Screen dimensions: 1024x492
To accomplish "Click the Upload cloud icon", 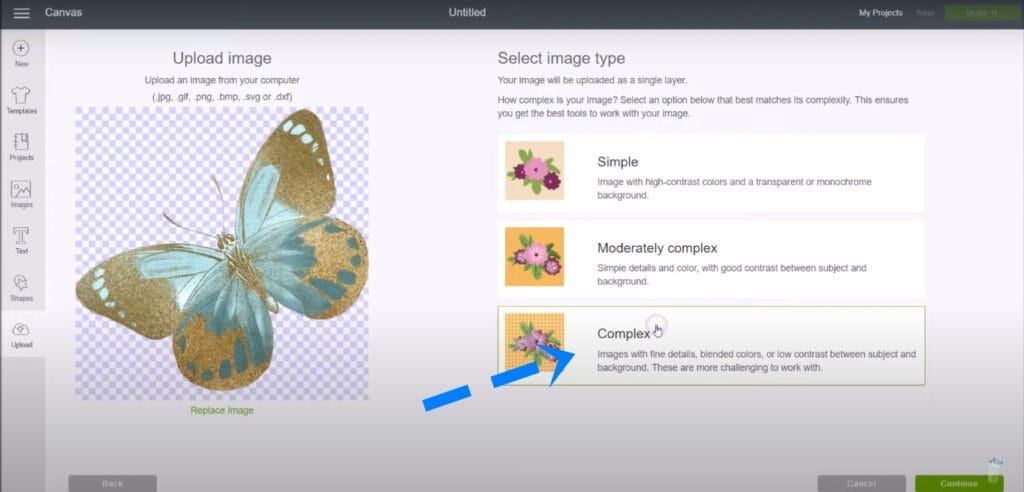I will point(21,330).
